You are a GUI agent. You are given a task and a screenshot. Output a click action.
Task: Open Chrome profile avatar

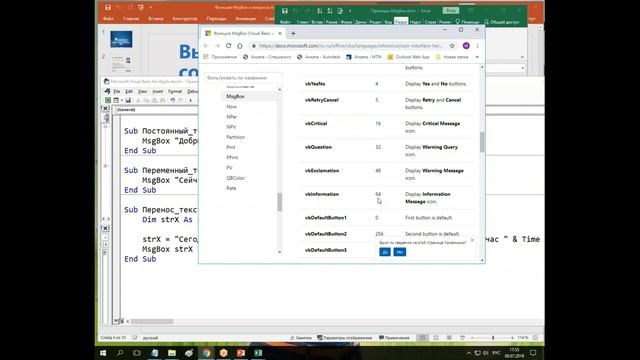pos(466,46)
